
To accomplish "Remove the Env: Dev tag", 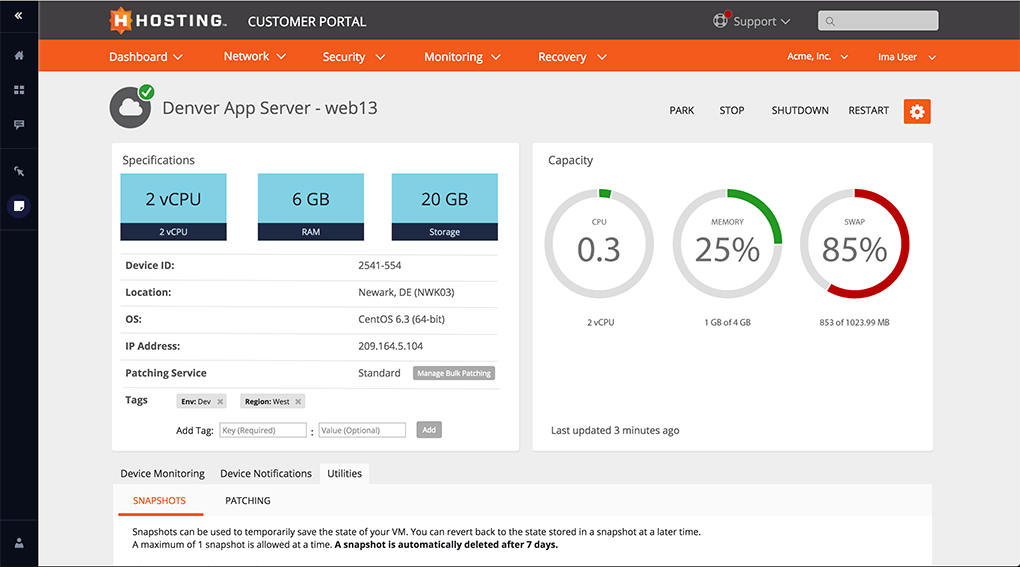I will click(220, 401).
